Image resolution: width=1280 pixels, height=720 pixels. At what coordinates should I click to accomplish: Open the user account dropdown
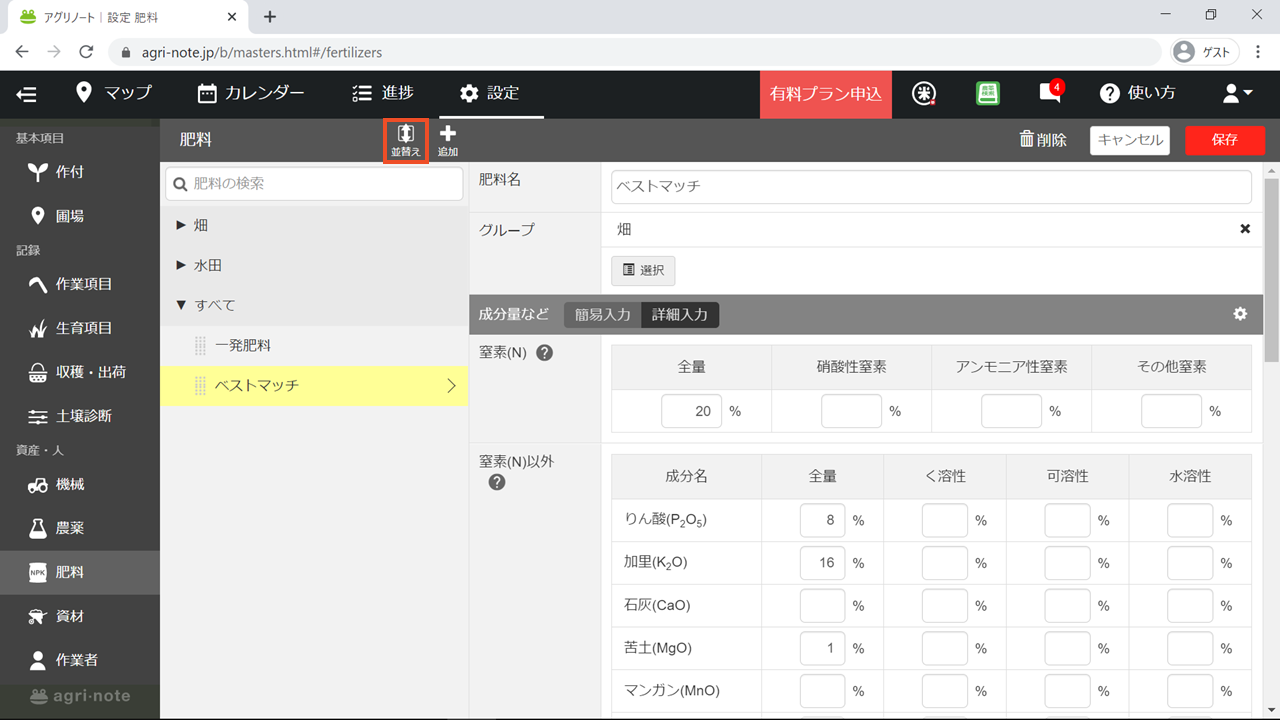click(1238, 93)
